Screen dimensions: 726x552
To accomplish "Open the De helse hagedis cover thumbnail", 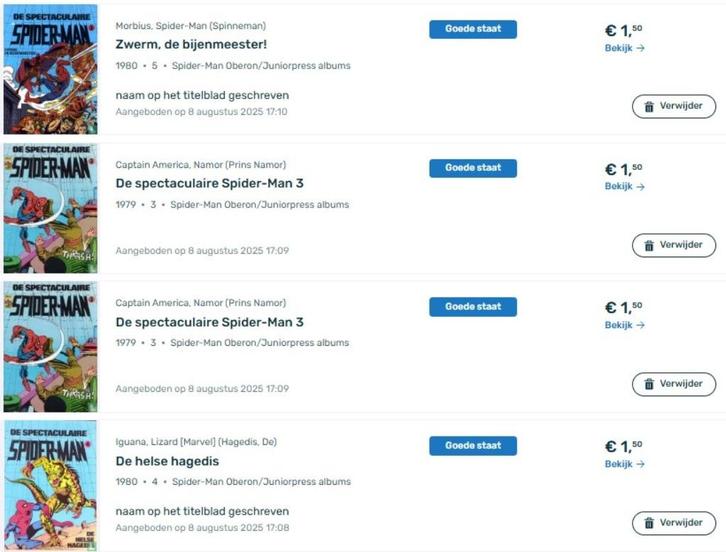I will coord(49,486).
